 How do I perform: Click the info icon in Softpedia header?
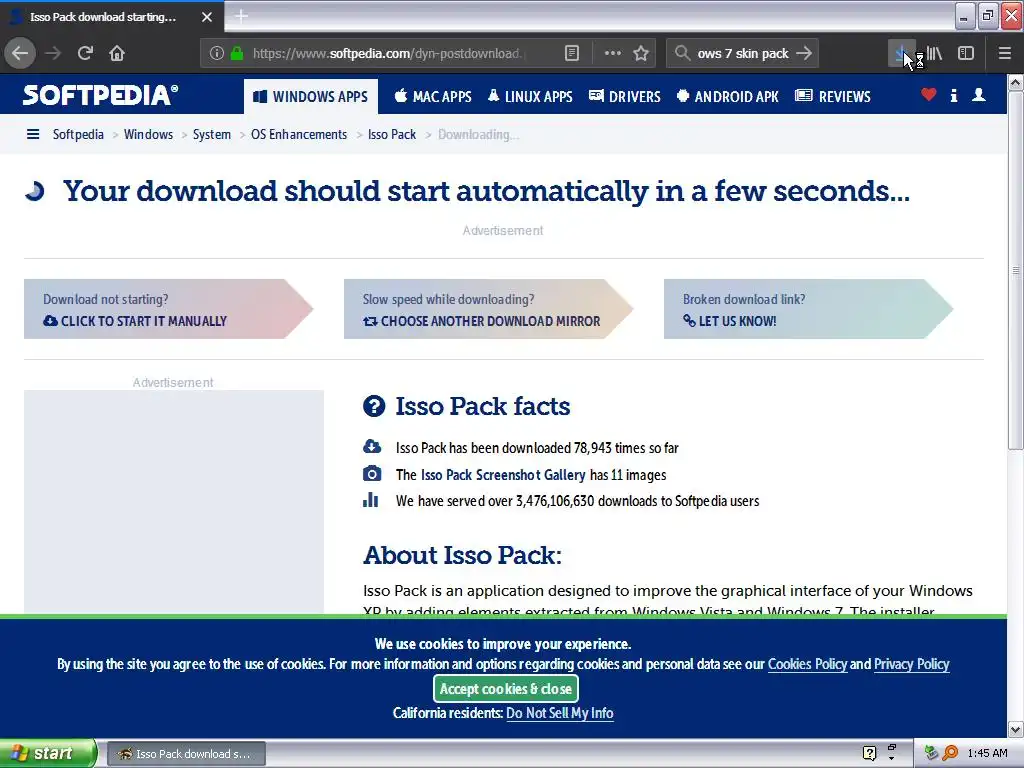tap(953, 95)
